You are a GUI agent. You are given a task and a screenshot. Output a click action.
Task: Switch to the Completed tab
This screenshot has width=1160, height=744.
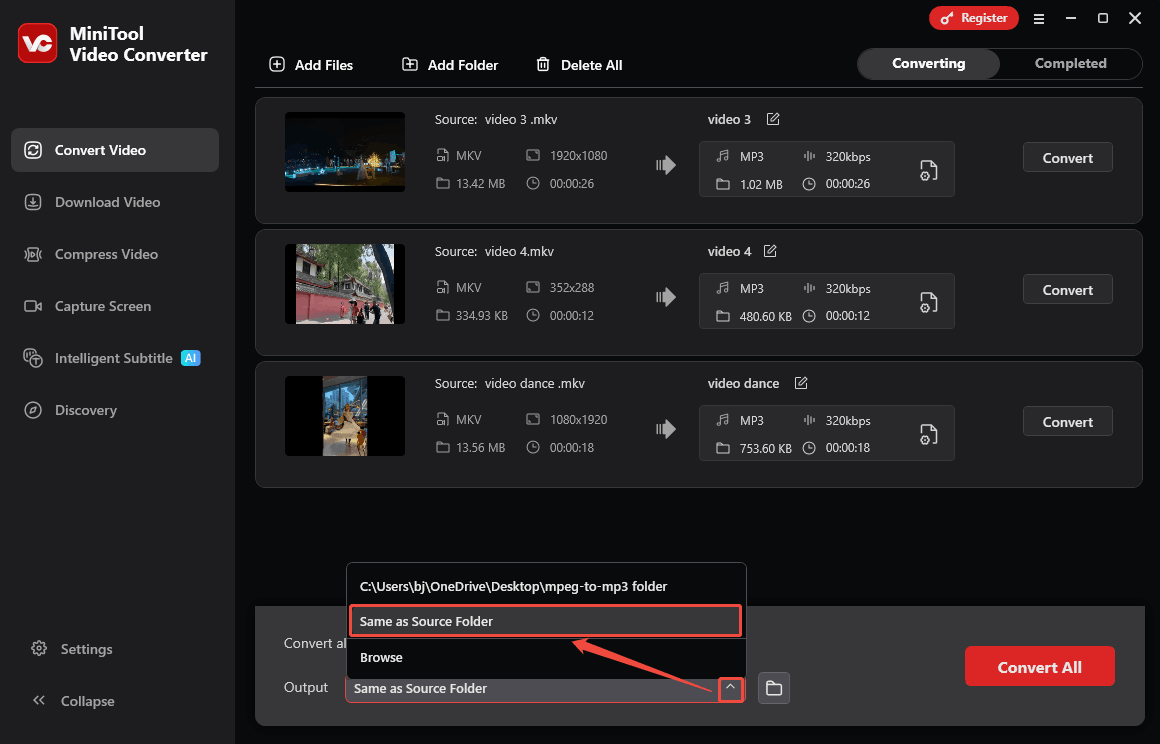click(1070, 63)
